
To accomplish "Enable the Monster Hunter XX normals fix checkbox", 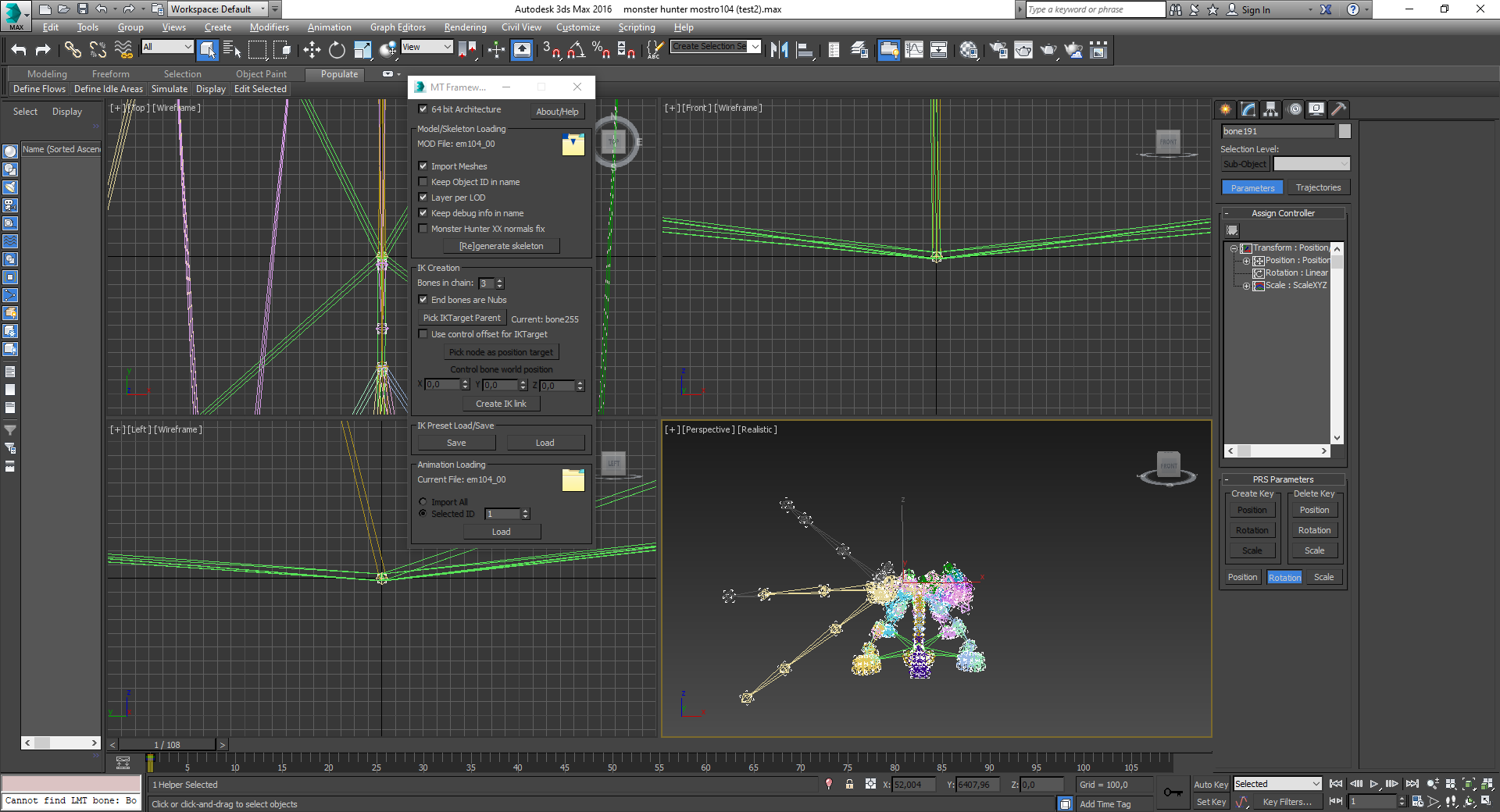I will [x=423, y=228].
